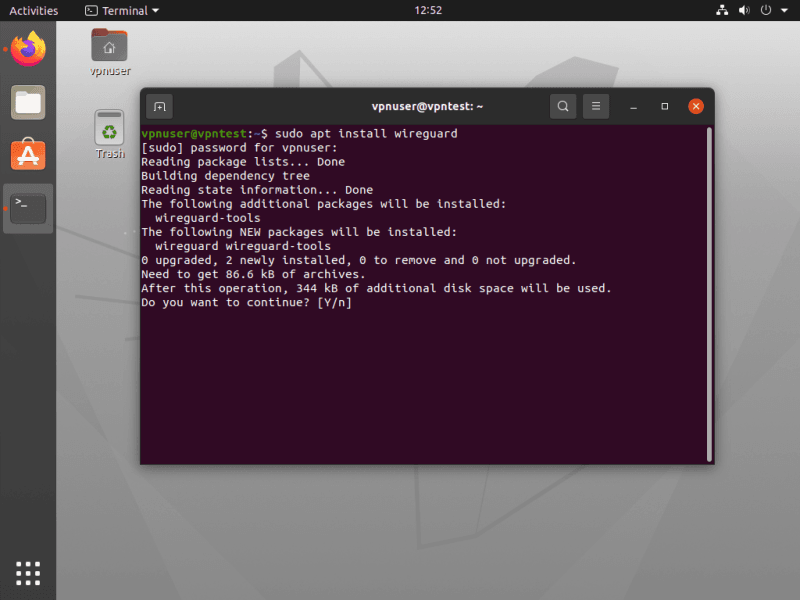Open the terminal hamburger menu
The image size is (800, 600).
(x=595, y=106)
